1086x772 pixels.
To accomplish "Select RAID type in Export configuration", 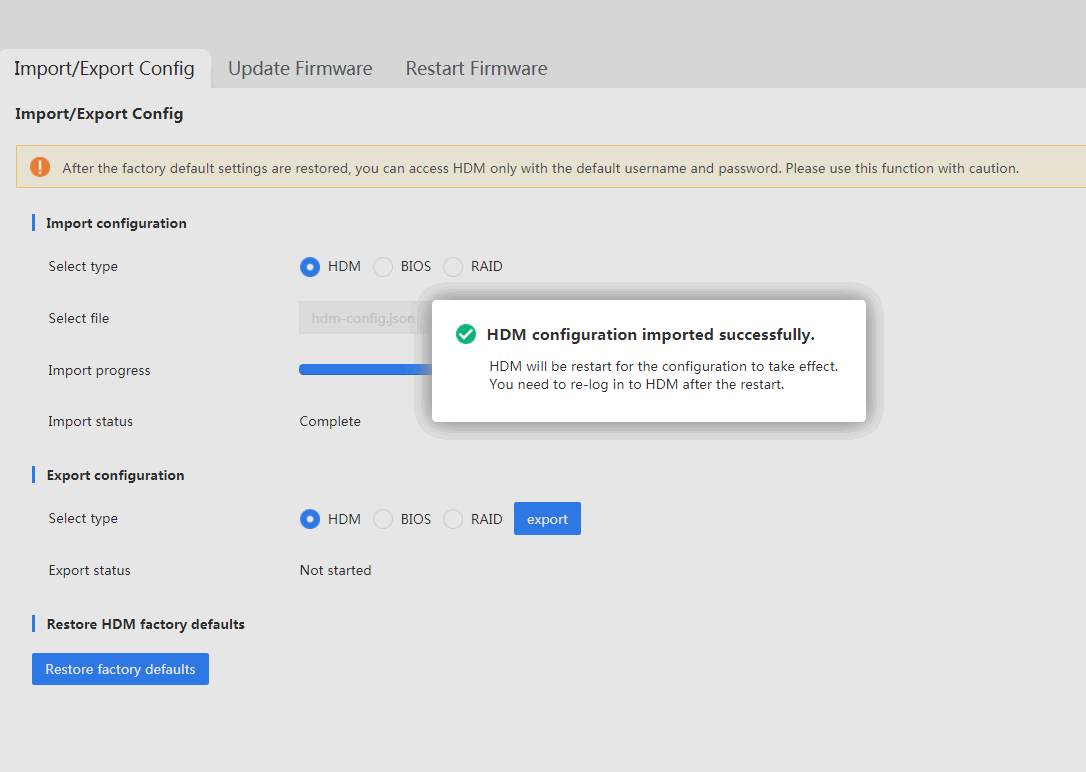I will (x=453, y=519).
